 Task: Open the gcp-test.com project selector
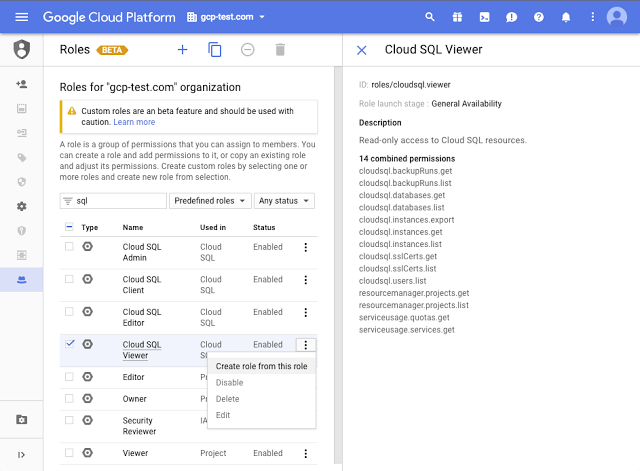(226, 17)
